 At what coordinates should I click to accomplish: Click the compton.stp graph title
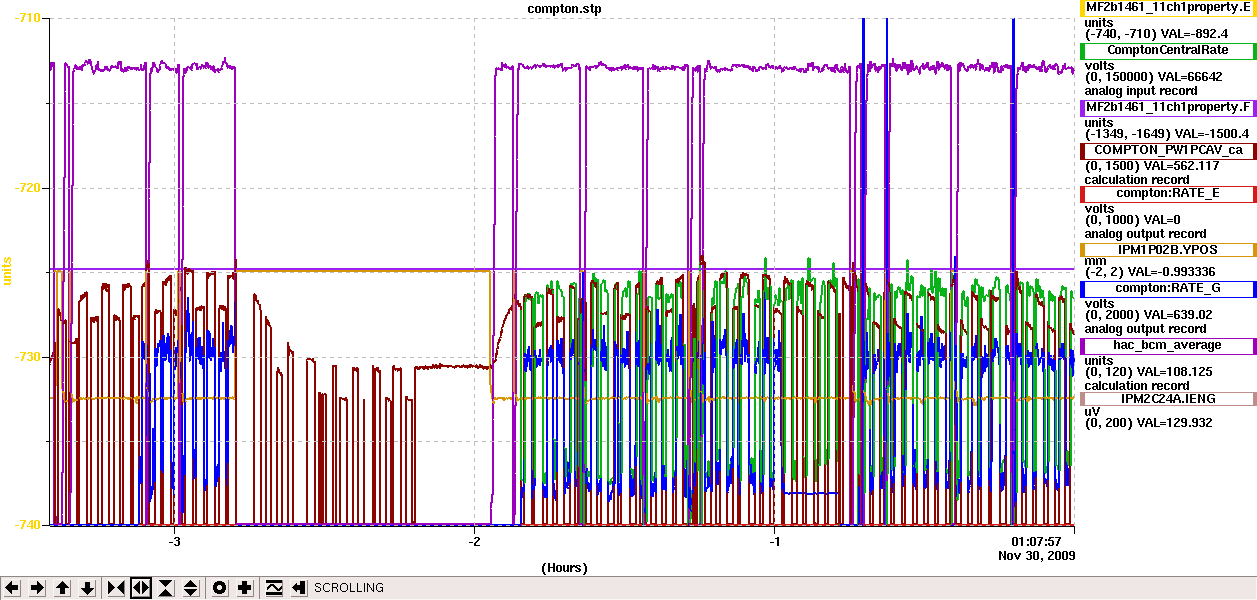click(x=565, y=8)
